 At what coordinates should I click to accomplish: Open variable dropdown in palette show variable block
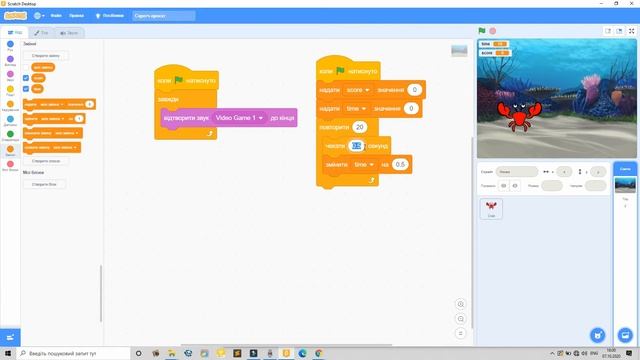(66, 133)
